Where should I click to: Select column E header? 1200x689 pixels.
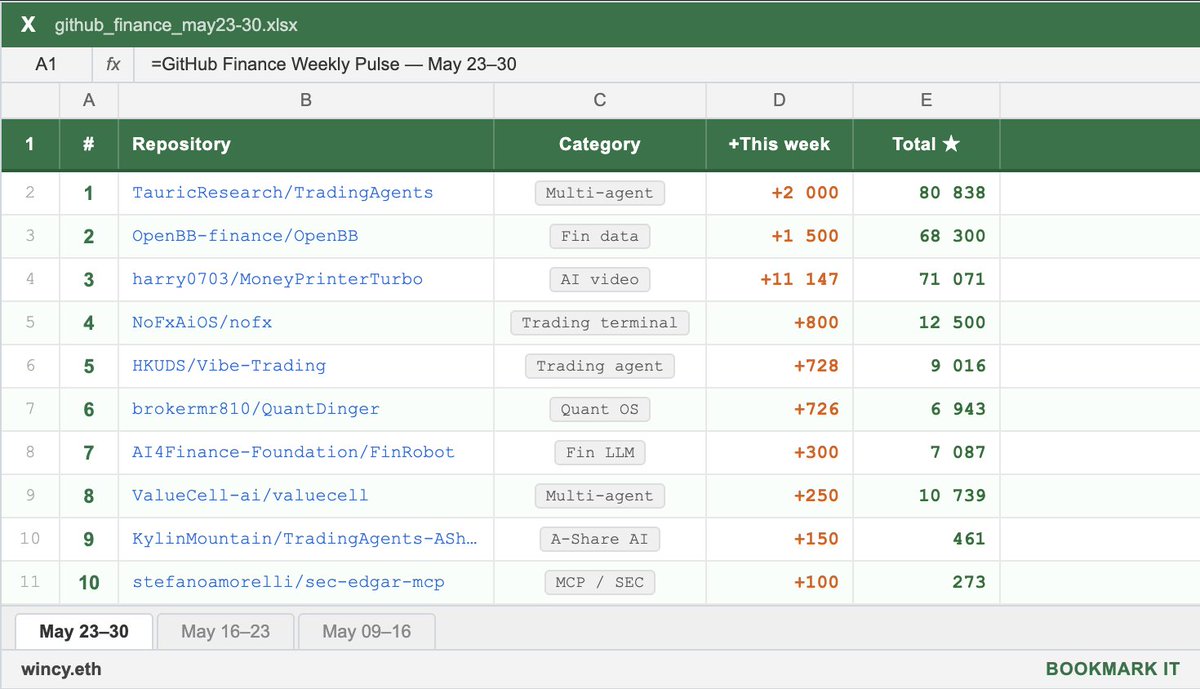tap(926, 100)
